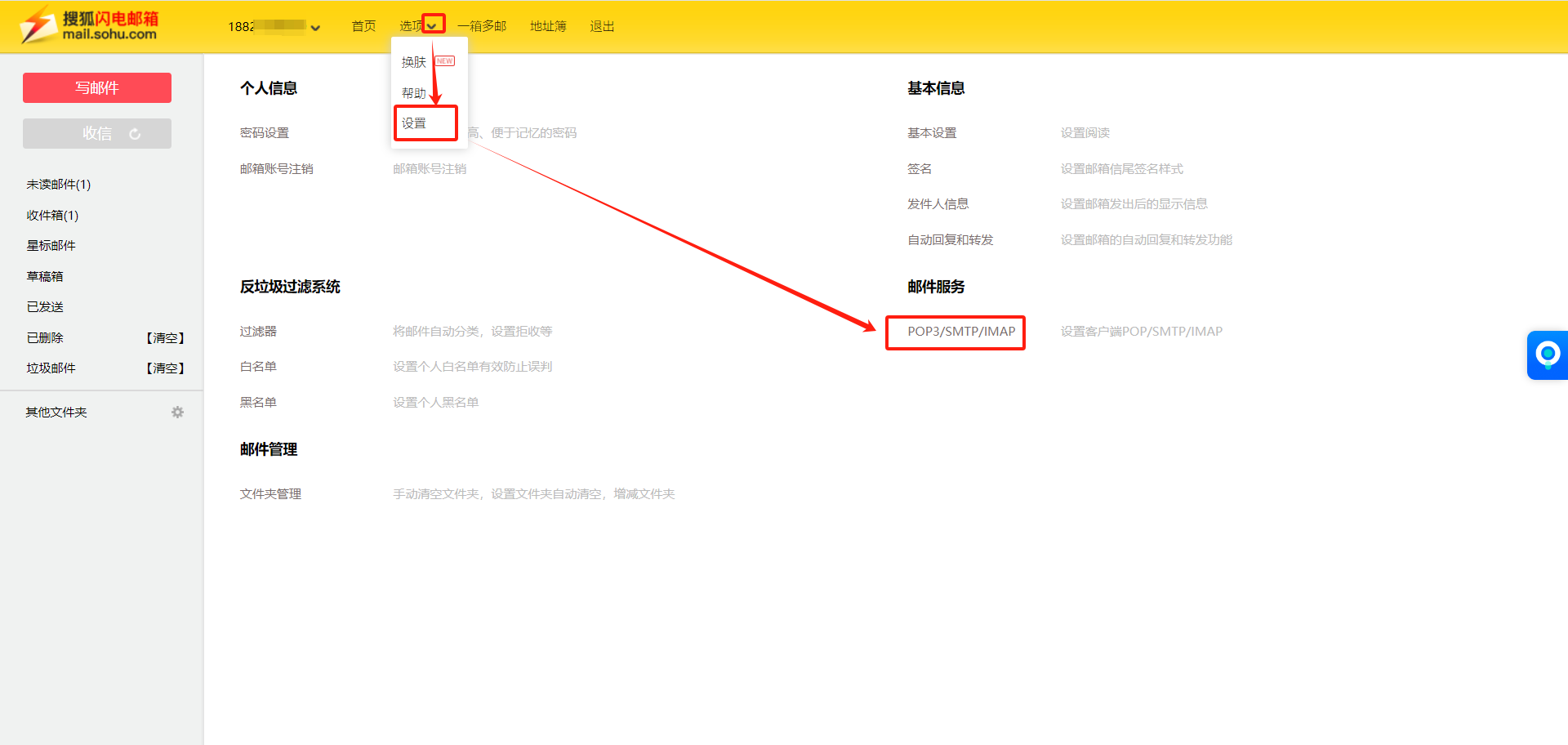Click description text 设置邮箱信尾签名样式
1568x745 pixels.
coord(1122,169)
